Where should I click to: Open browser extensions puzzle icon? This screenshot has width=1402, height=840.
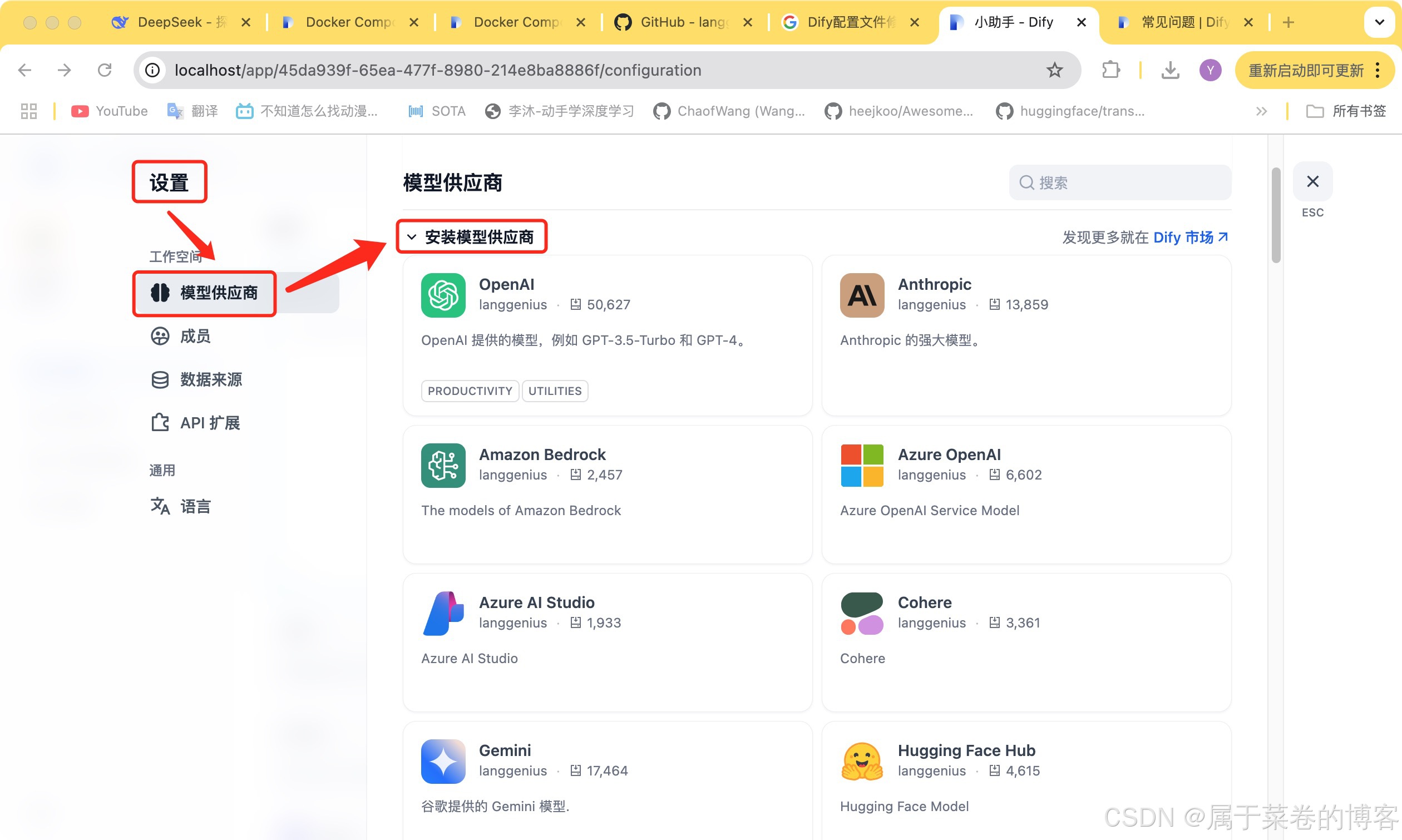coord(1110,70)
